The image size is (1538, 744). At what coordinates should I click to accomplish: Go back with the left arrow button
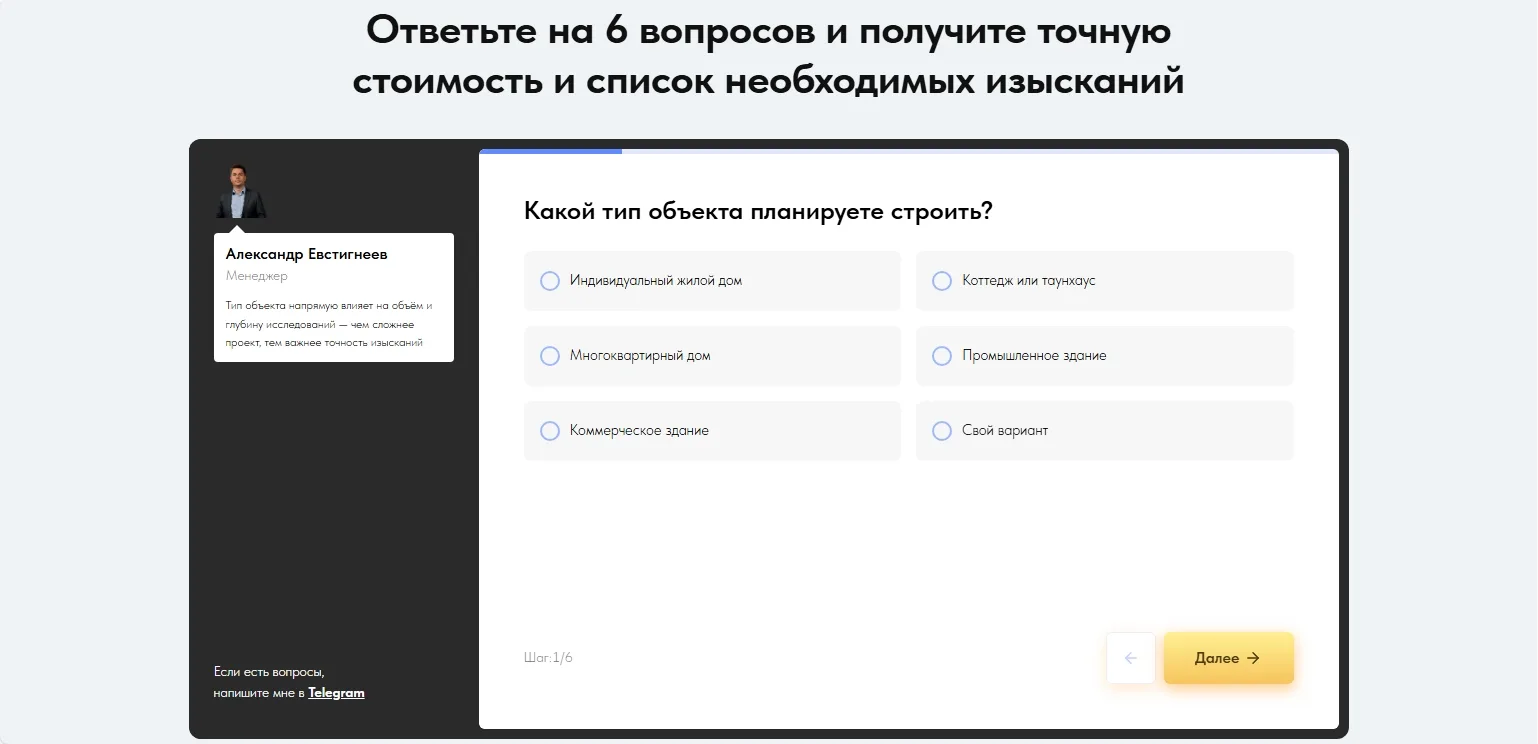coord(1131,658)
